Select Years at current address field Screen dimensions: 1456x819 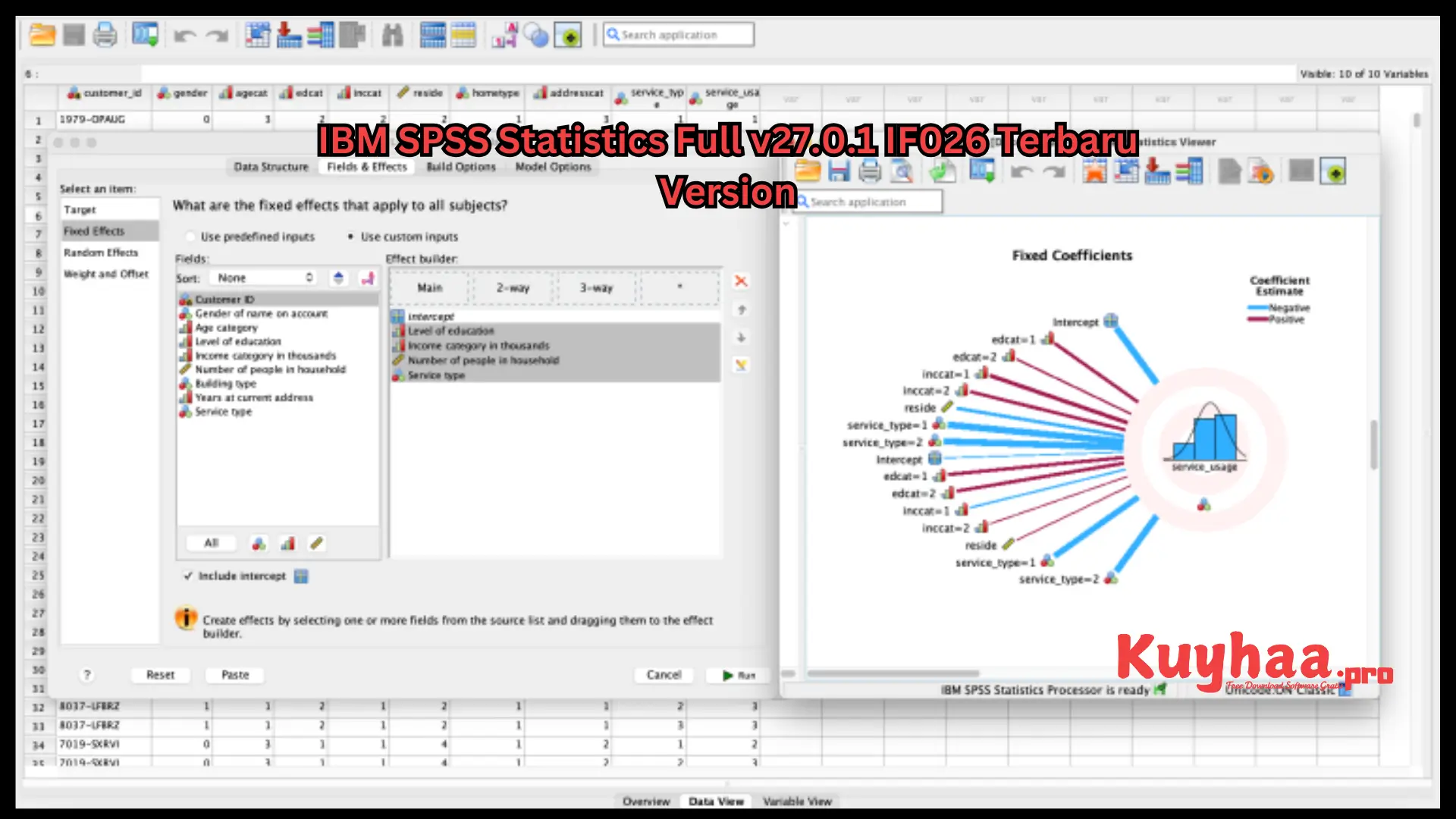tap(278, 397)
